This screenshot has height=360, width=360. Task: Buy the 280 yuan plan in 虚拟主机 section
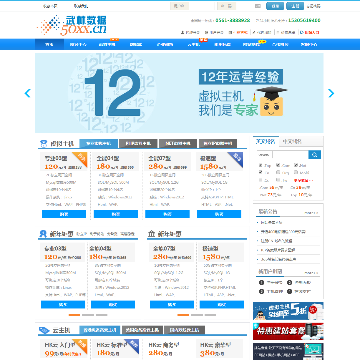[x=167, y=214]
